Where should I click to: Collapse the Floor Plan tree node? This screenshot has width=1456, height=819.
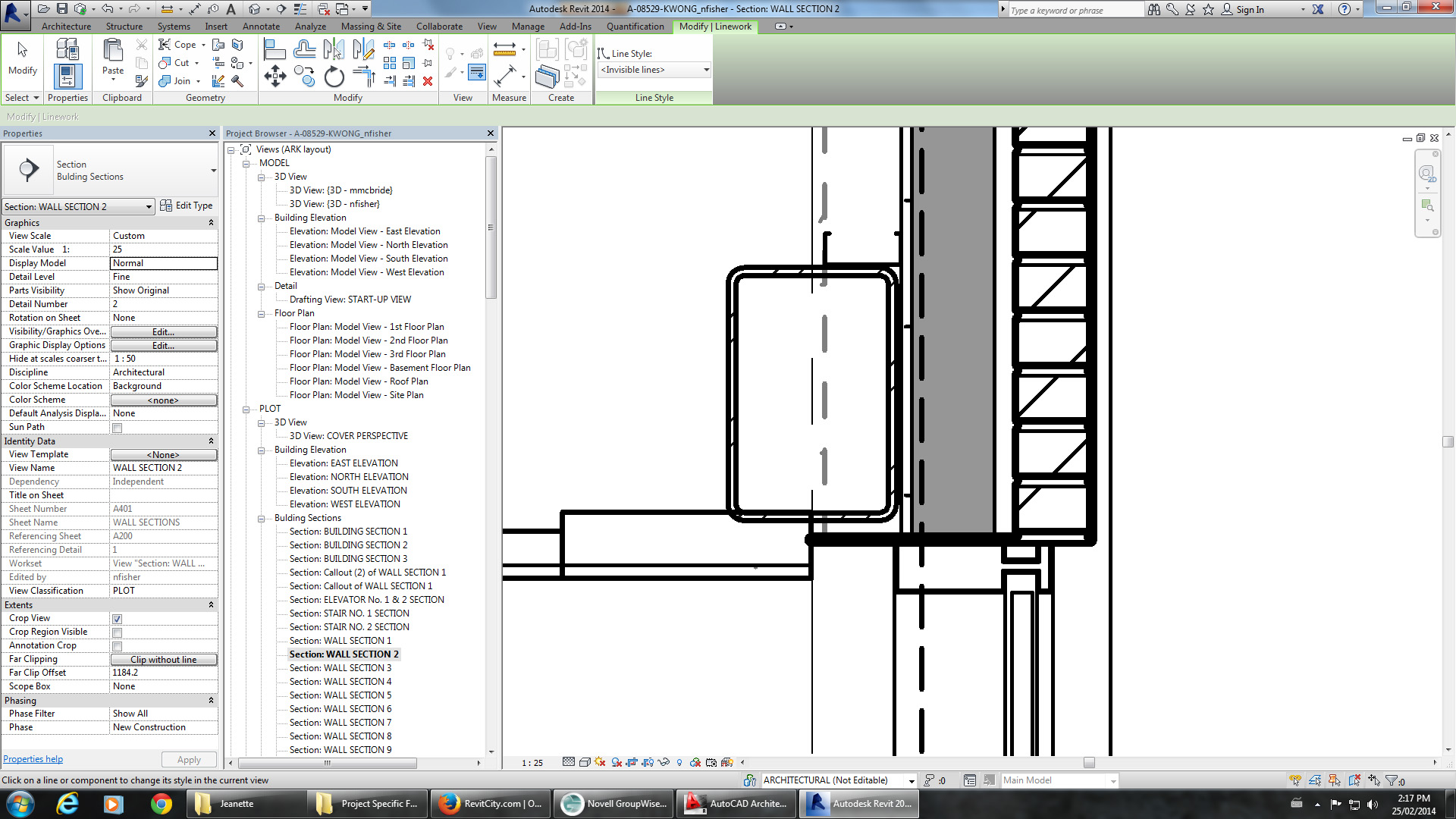pyautogui.click(x=261, y=313)
